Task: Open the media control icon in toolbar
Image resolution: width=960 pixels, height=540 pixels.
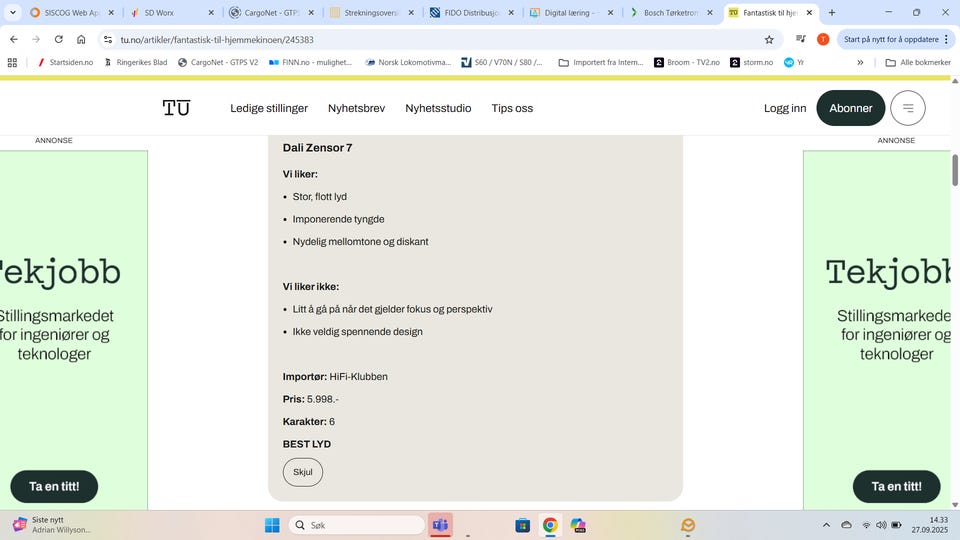Action: (800, 39)
